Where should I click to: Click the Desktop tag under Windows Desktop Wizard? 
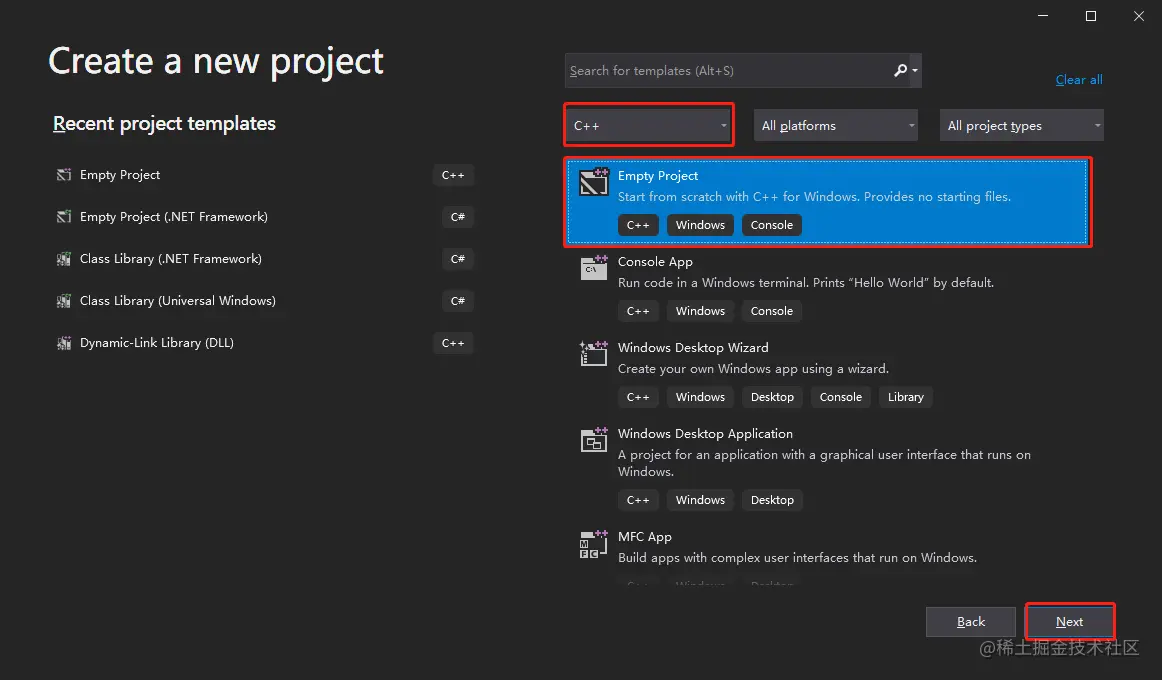pyautogui.click(x=772, y=397)
